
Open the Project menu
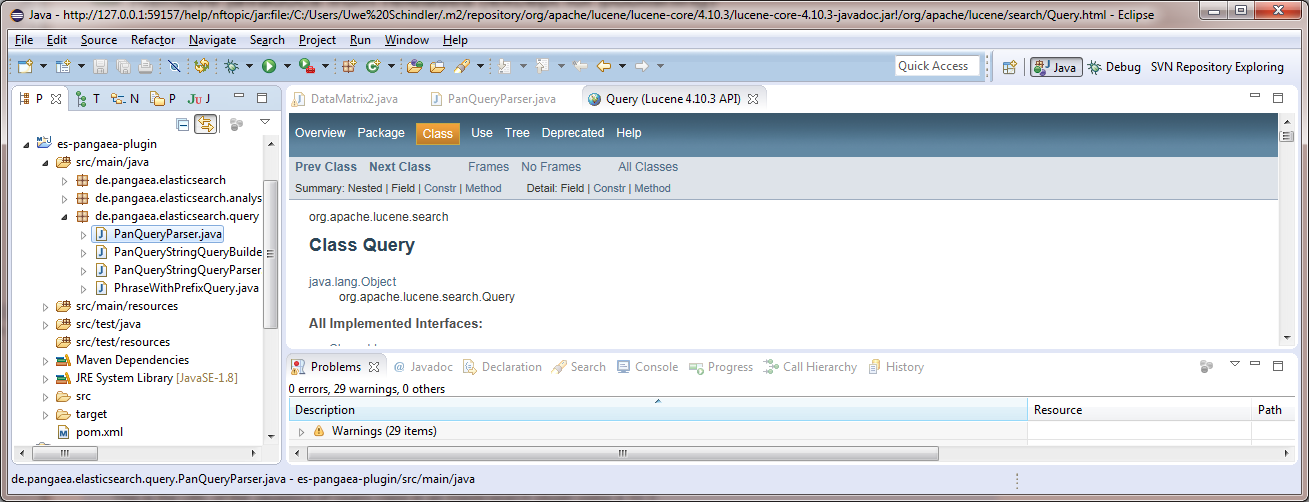pos(317,40)
